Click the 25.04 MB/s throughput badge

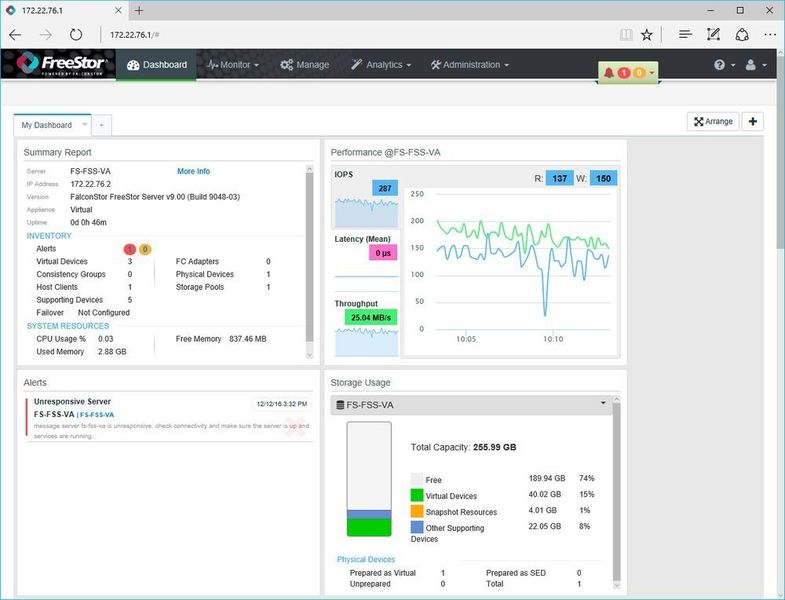tap(370, 318)
